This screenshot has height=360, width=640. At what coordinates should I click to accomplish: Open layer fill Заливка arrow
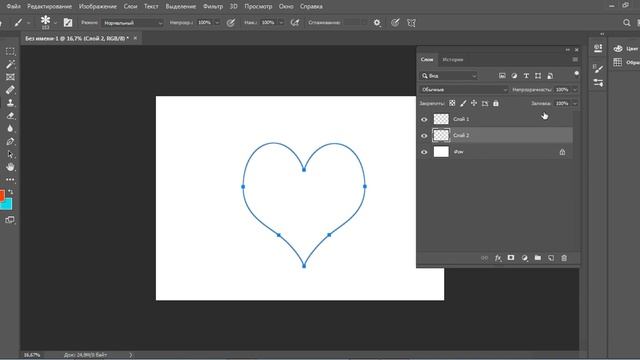[575, 103]
